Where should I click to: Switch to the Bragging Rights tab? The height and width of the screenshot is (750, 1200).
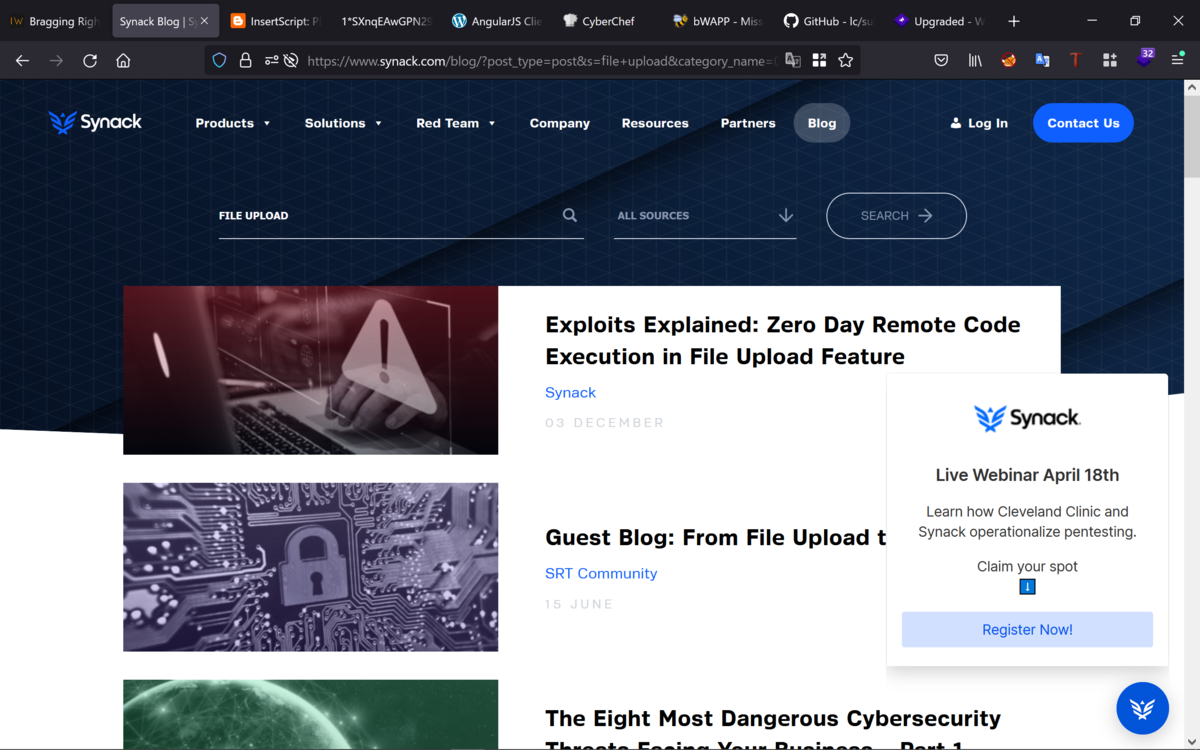[x=55, y=21]
